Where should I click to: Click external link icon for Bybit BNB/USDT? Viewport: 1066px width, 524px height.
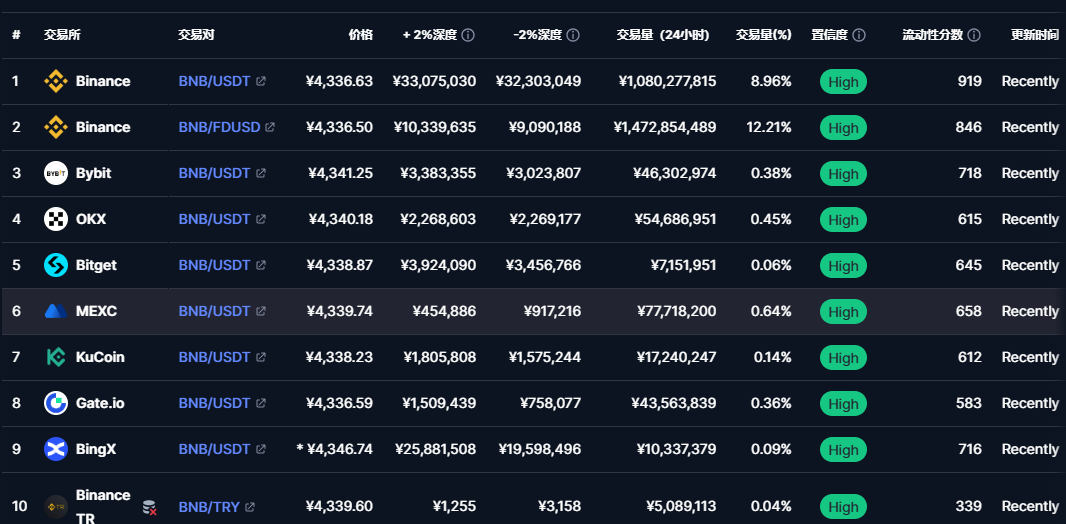260,173
